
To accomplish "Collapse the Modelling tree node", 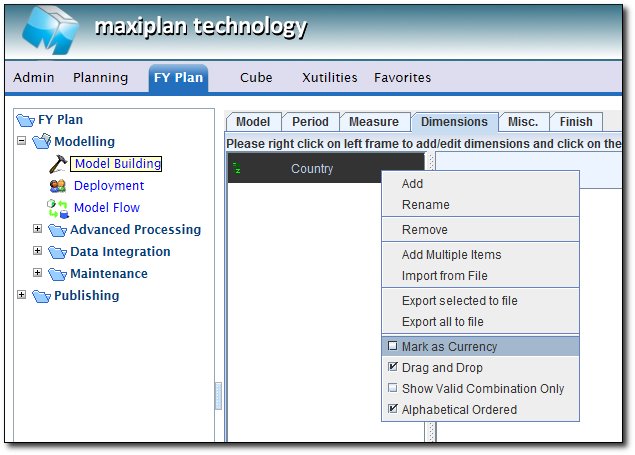I will (x=22, y=142).
